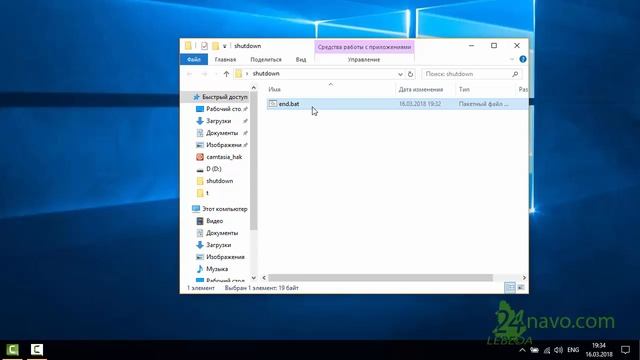Sort by Дата изменения column
Viewport: 640px width, 360px height.
[420, 89]
